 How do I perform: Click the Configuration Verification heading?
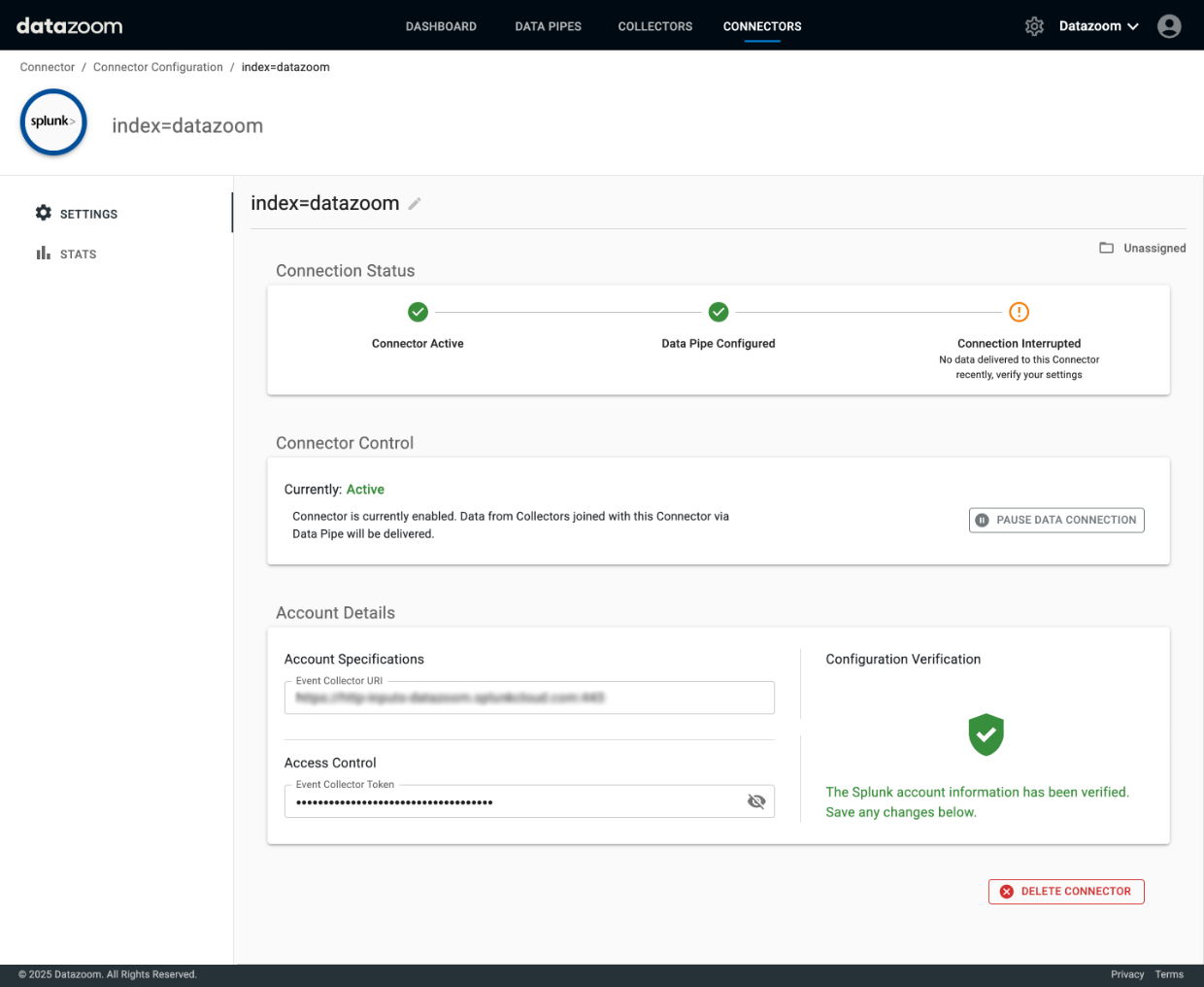[903, 659]
